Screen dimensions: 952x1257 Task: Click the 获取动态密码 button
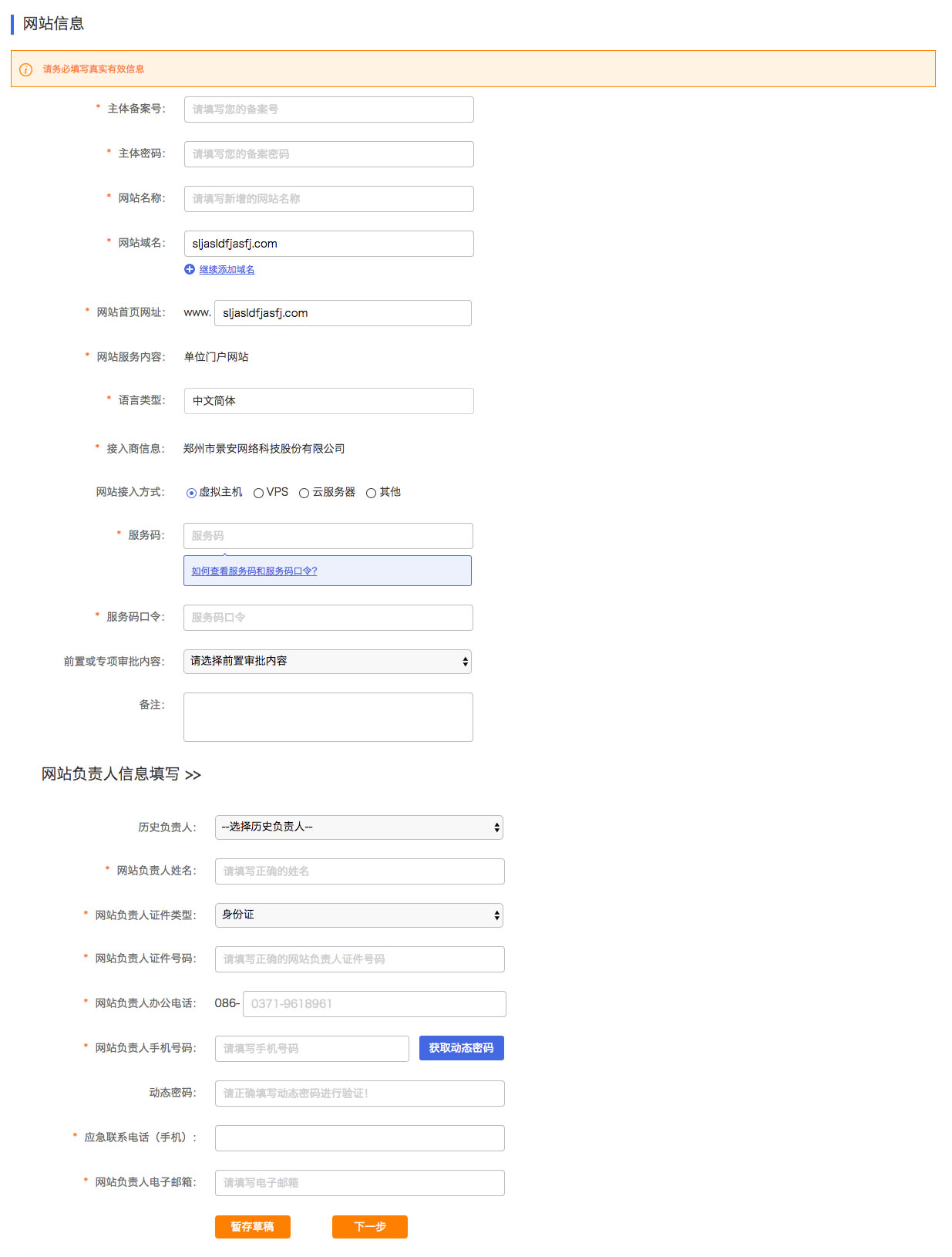tap(461, 1048)
